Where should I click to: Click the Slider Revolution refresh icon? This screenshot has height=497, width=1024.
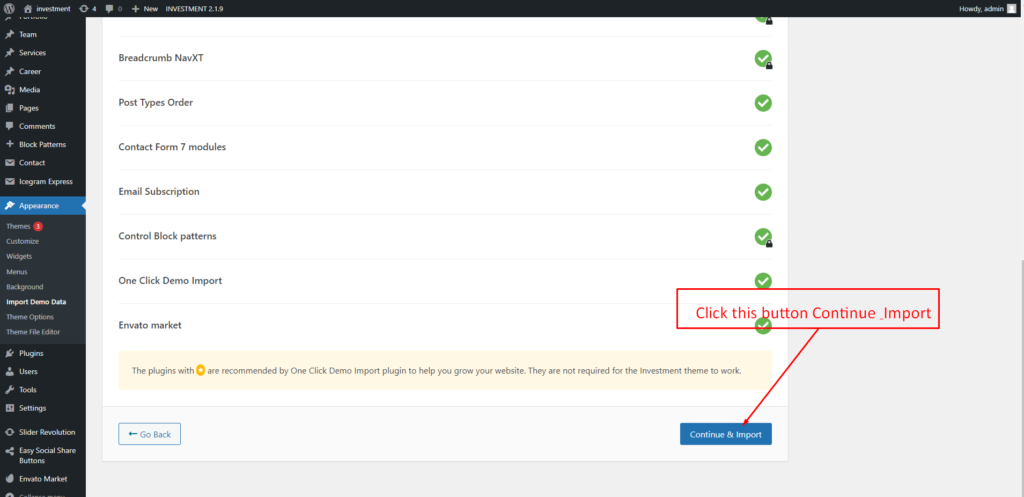[x=10, y=432]
